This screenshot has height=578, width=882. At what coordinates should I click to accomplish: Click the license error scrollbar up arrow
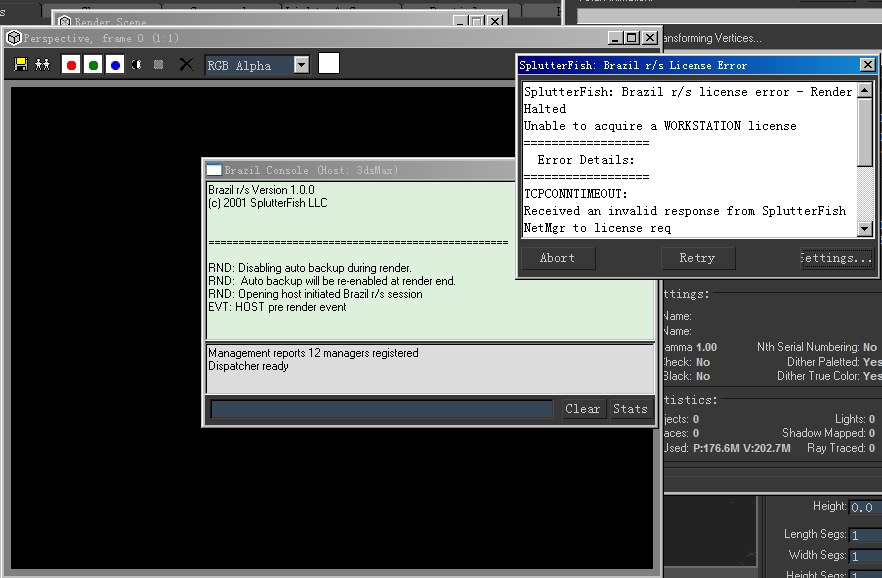(865, 90)
